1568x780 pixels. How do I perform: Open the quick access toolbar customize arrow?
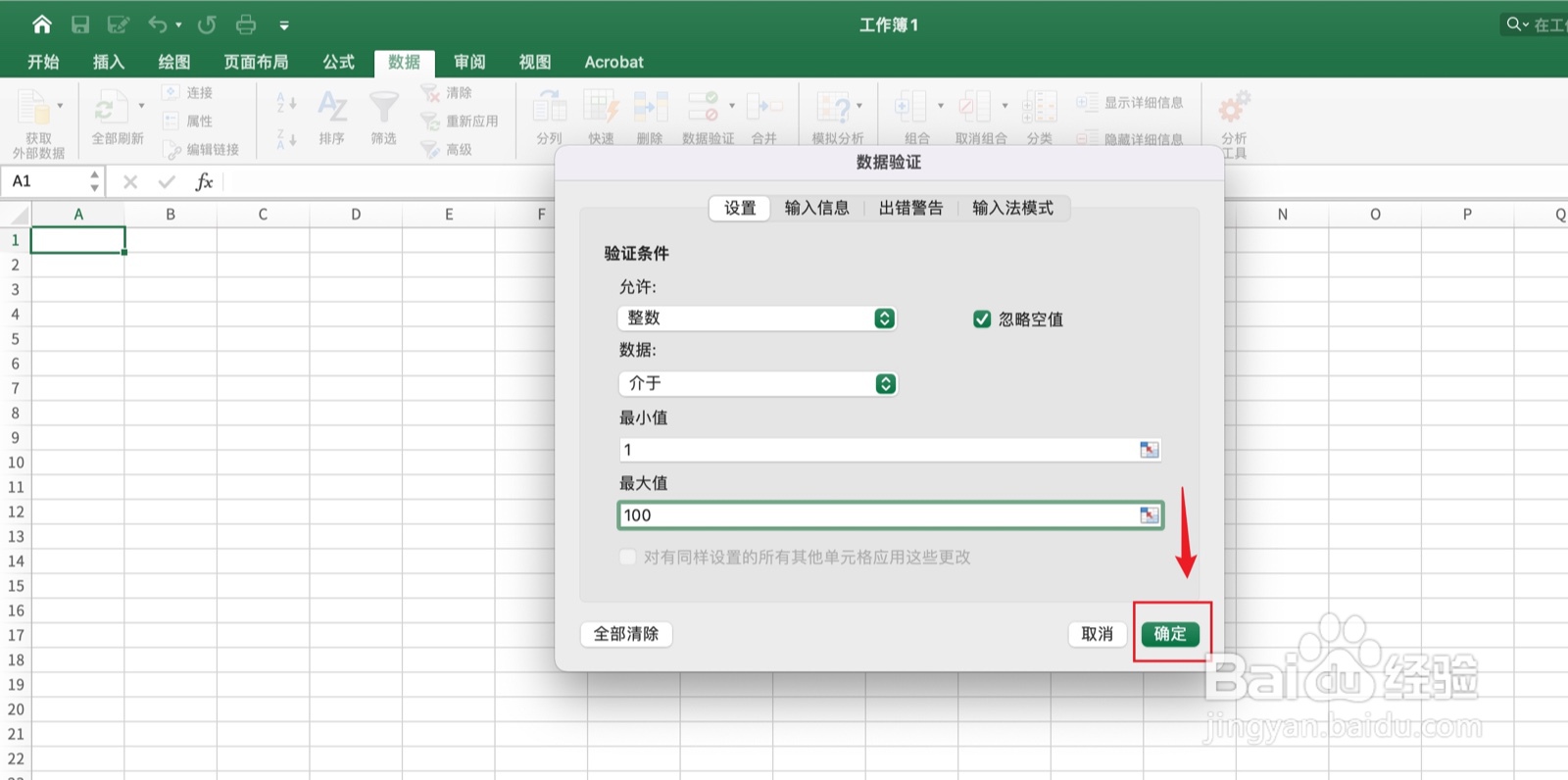tap(284, 25)
